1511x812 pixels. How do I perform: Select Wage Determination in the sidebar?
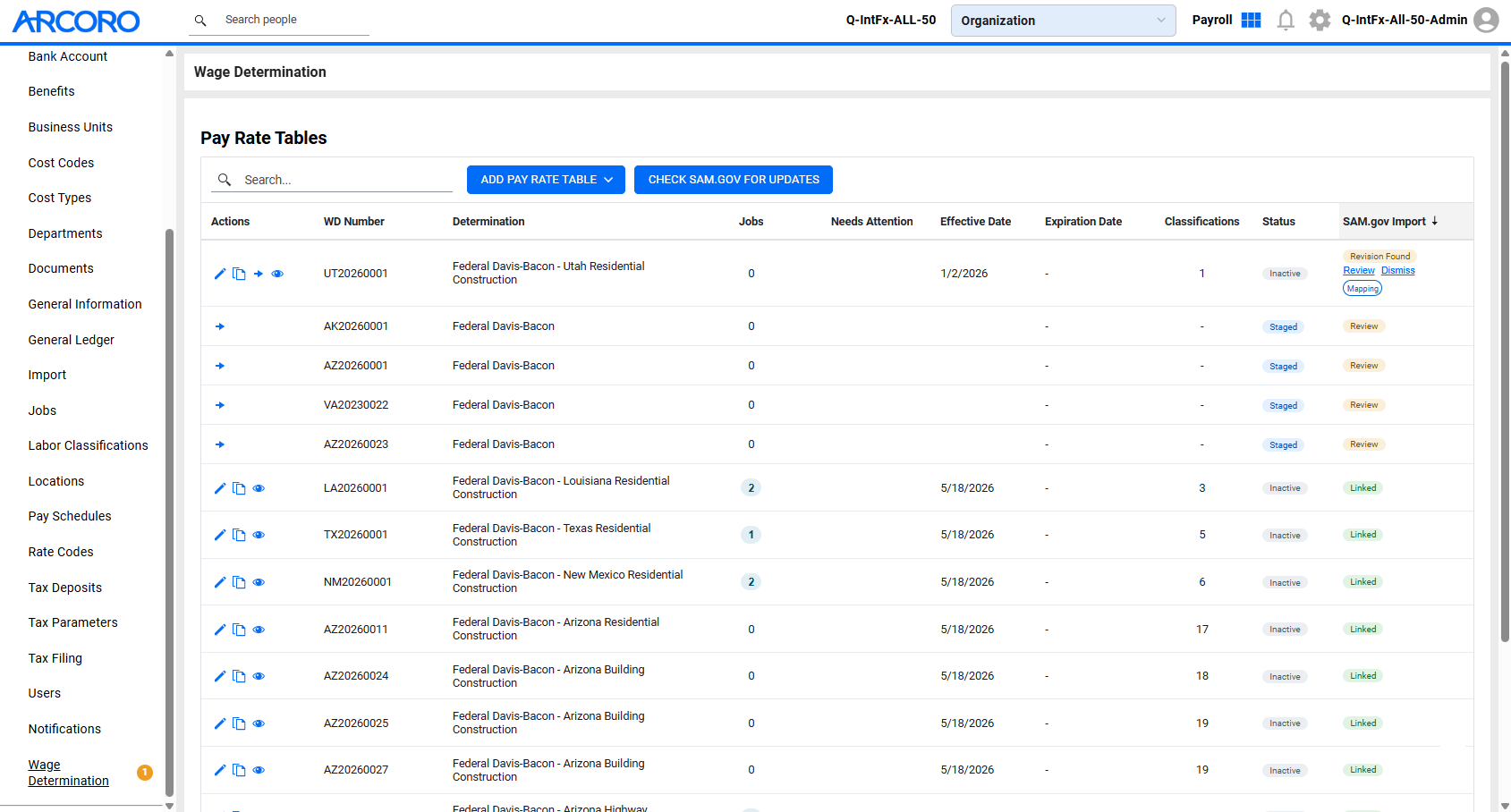(68, 773)
